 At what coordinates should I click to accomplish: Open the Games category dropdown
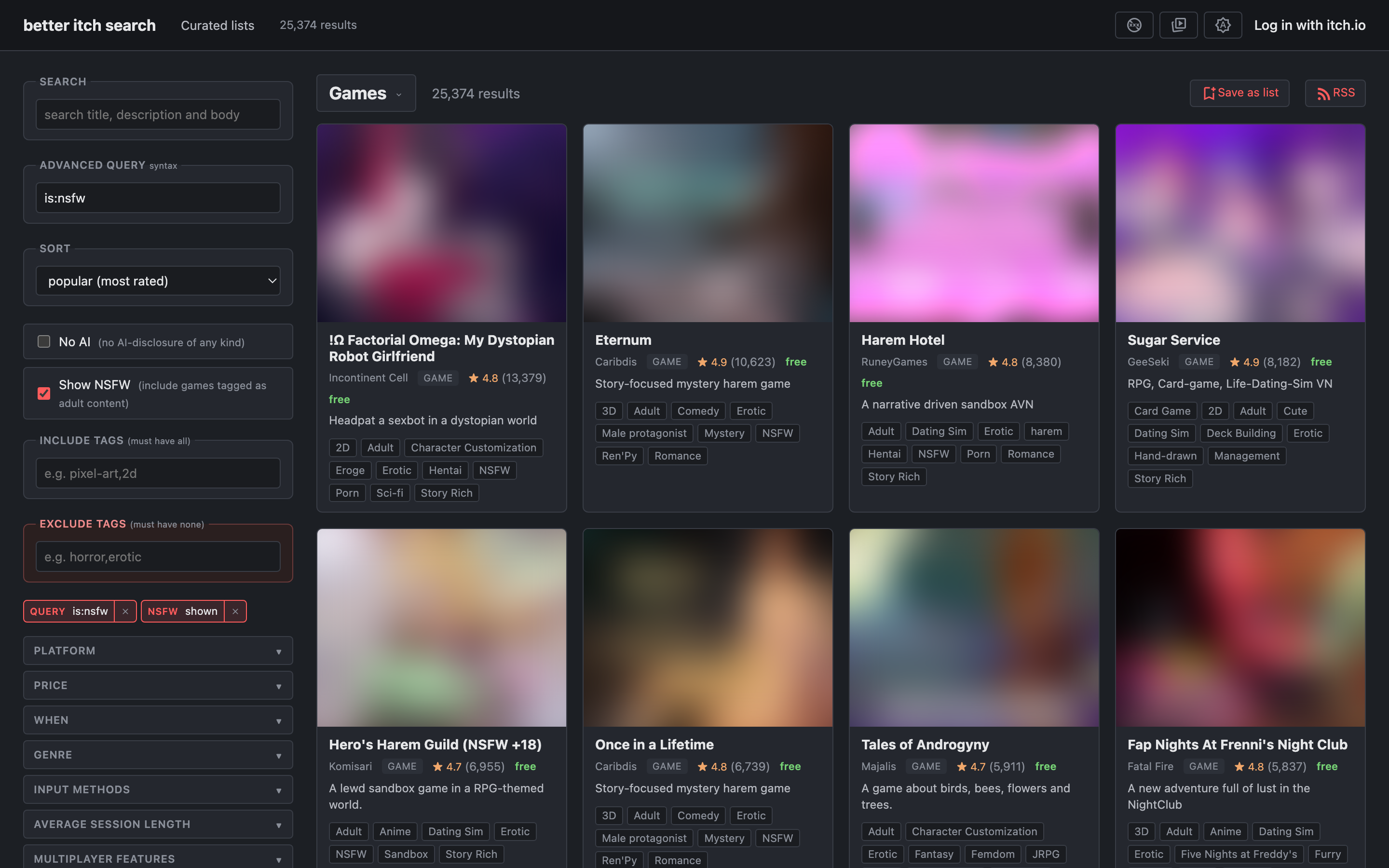point(366,93)
